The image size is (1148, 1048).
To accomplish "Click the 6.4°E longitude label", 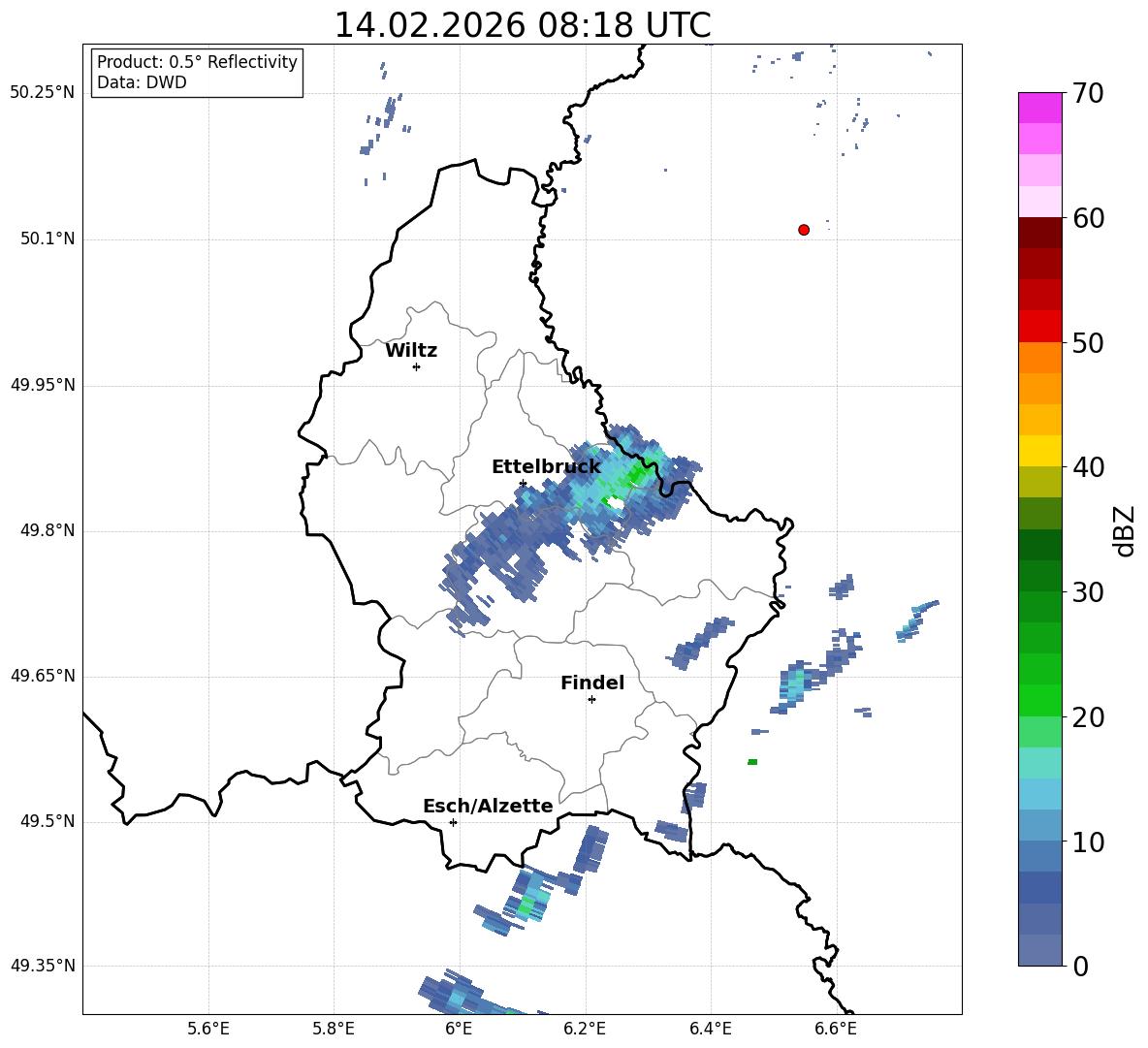I will click(x=710, y=1029).
